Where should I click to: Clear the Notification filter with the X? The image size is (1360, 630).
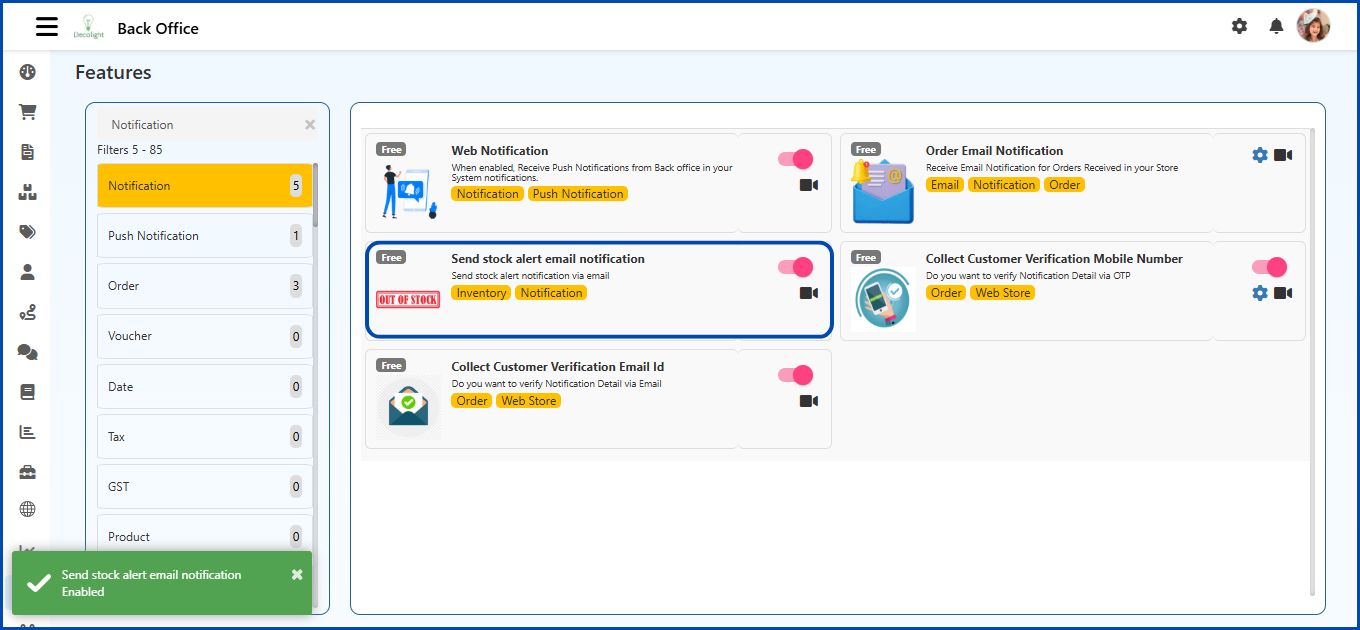[x=309, y=124]
